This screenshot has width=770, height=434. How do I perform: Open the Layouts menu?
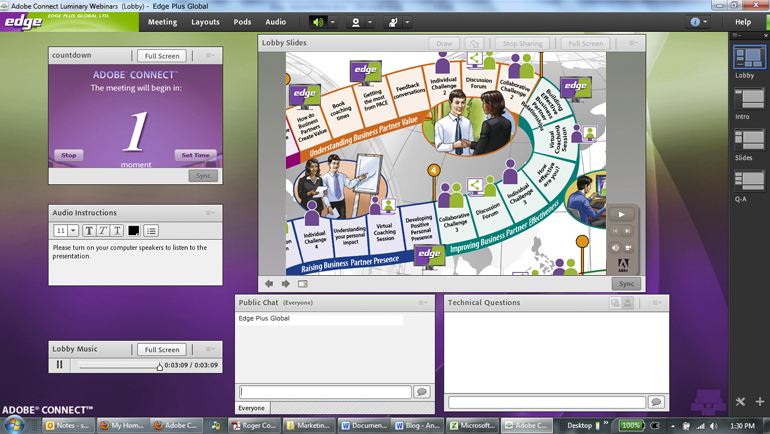click(205, 22)
